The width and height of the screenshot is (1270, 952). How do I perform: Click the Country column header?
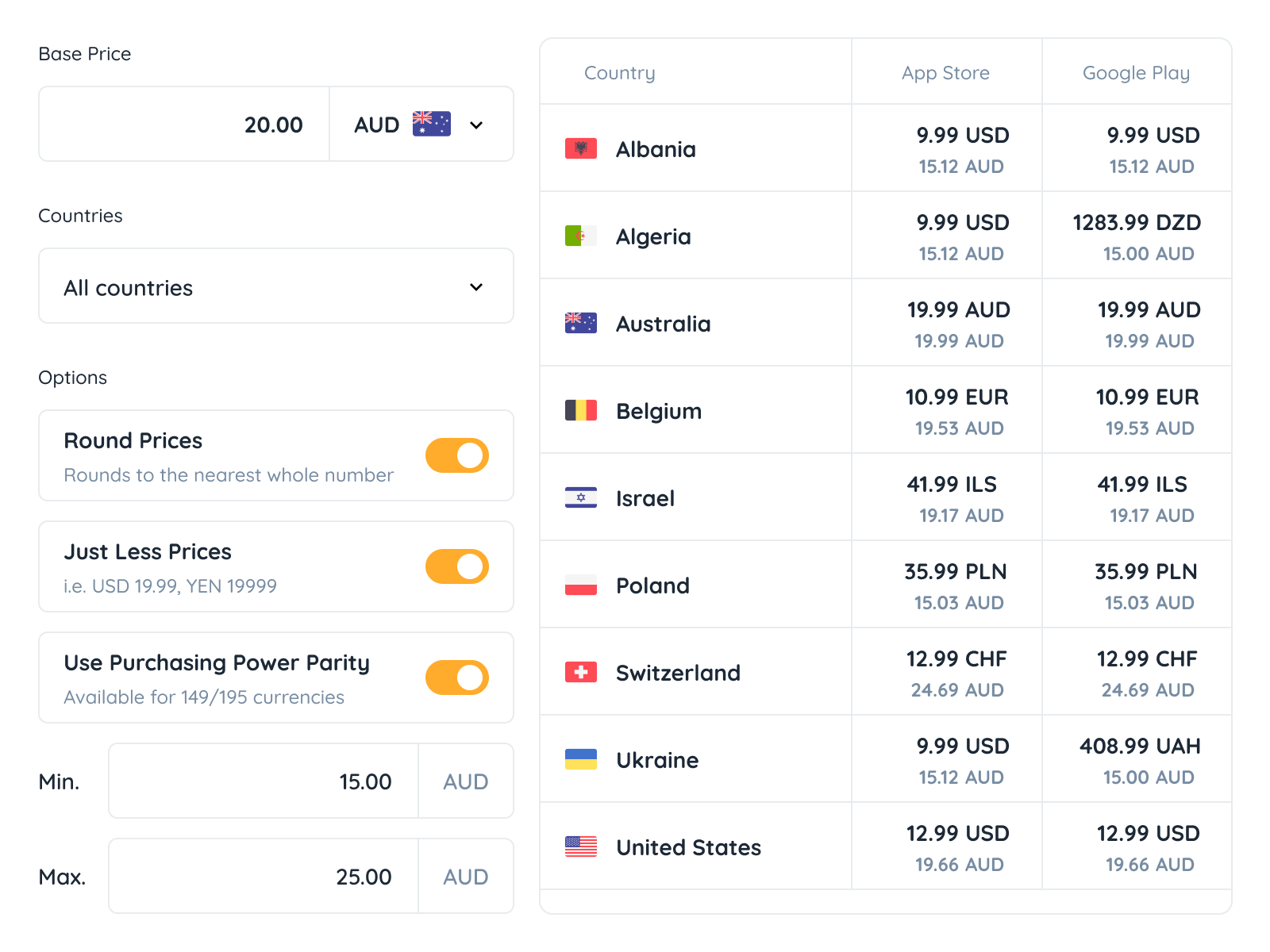point(619,73)
